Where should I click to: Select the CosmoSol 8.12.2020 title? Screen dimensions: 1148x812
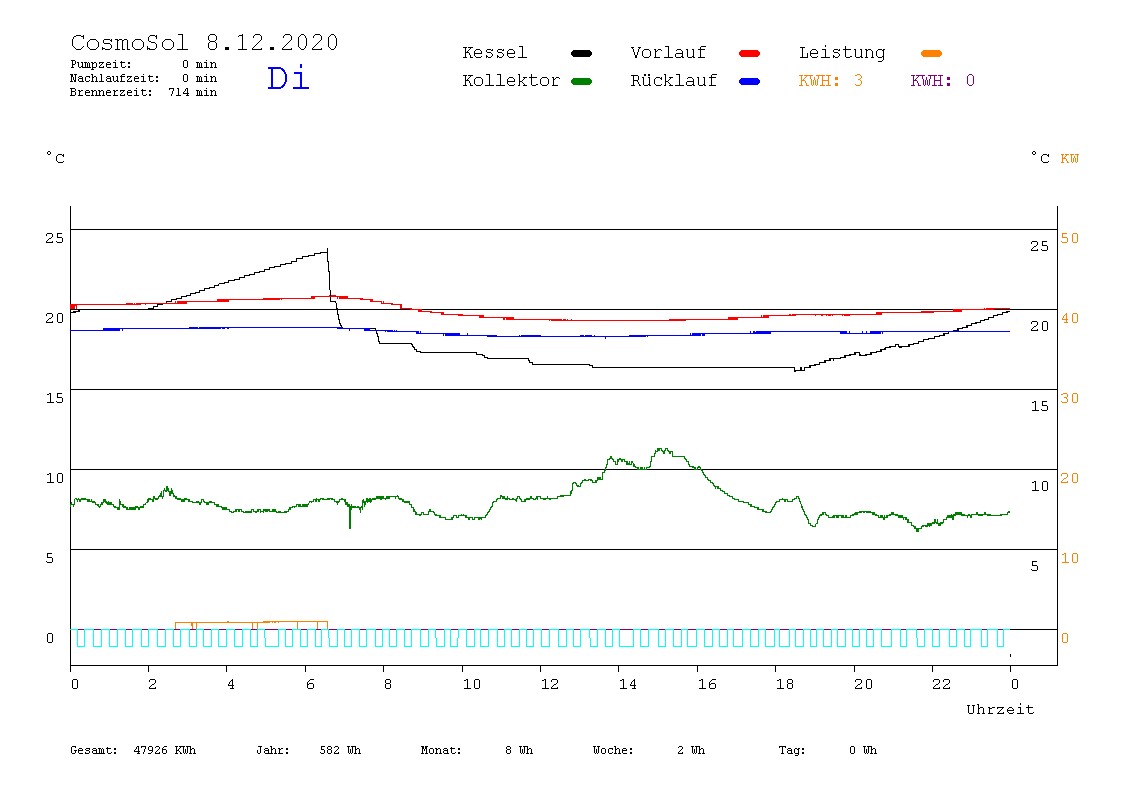click(204, 42)
